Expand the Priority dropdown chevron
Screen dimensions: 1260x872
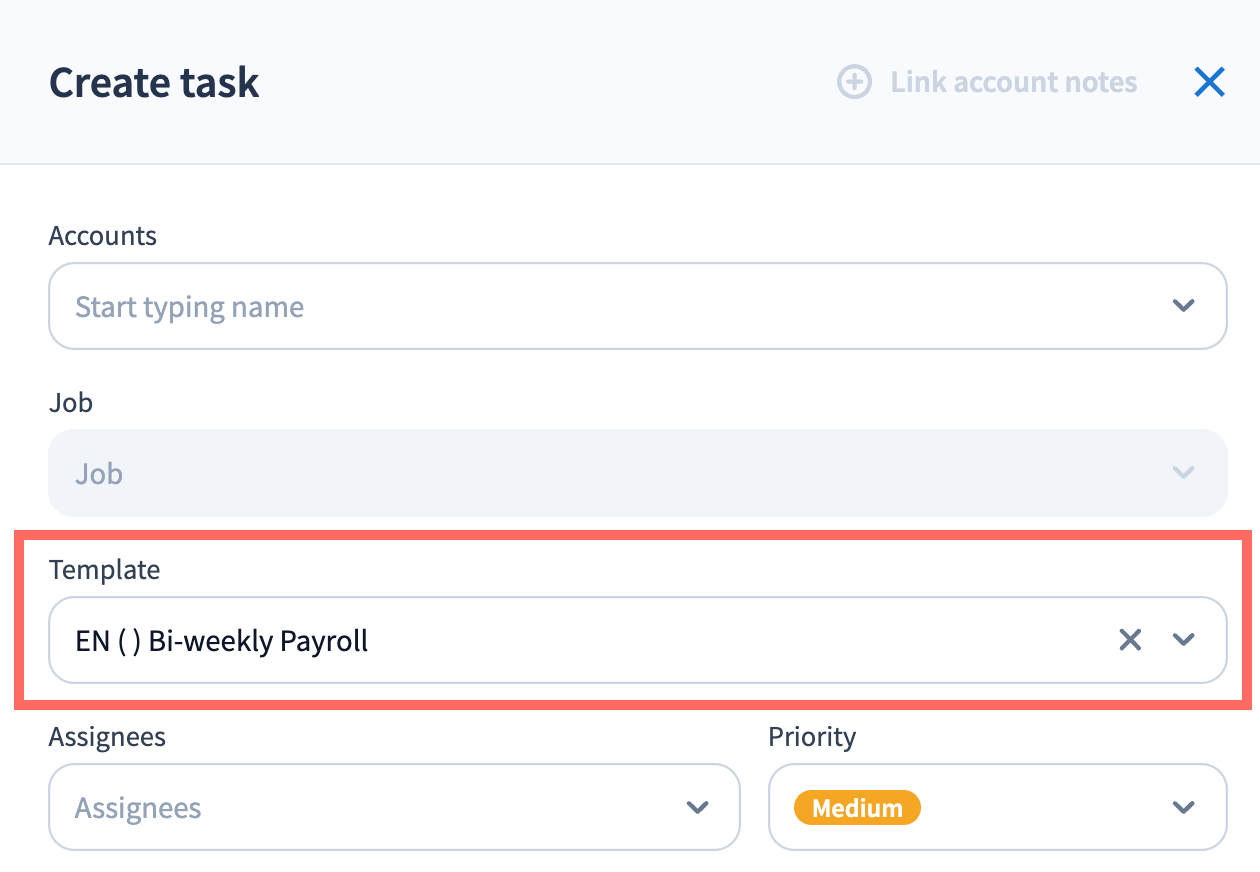1183,807
